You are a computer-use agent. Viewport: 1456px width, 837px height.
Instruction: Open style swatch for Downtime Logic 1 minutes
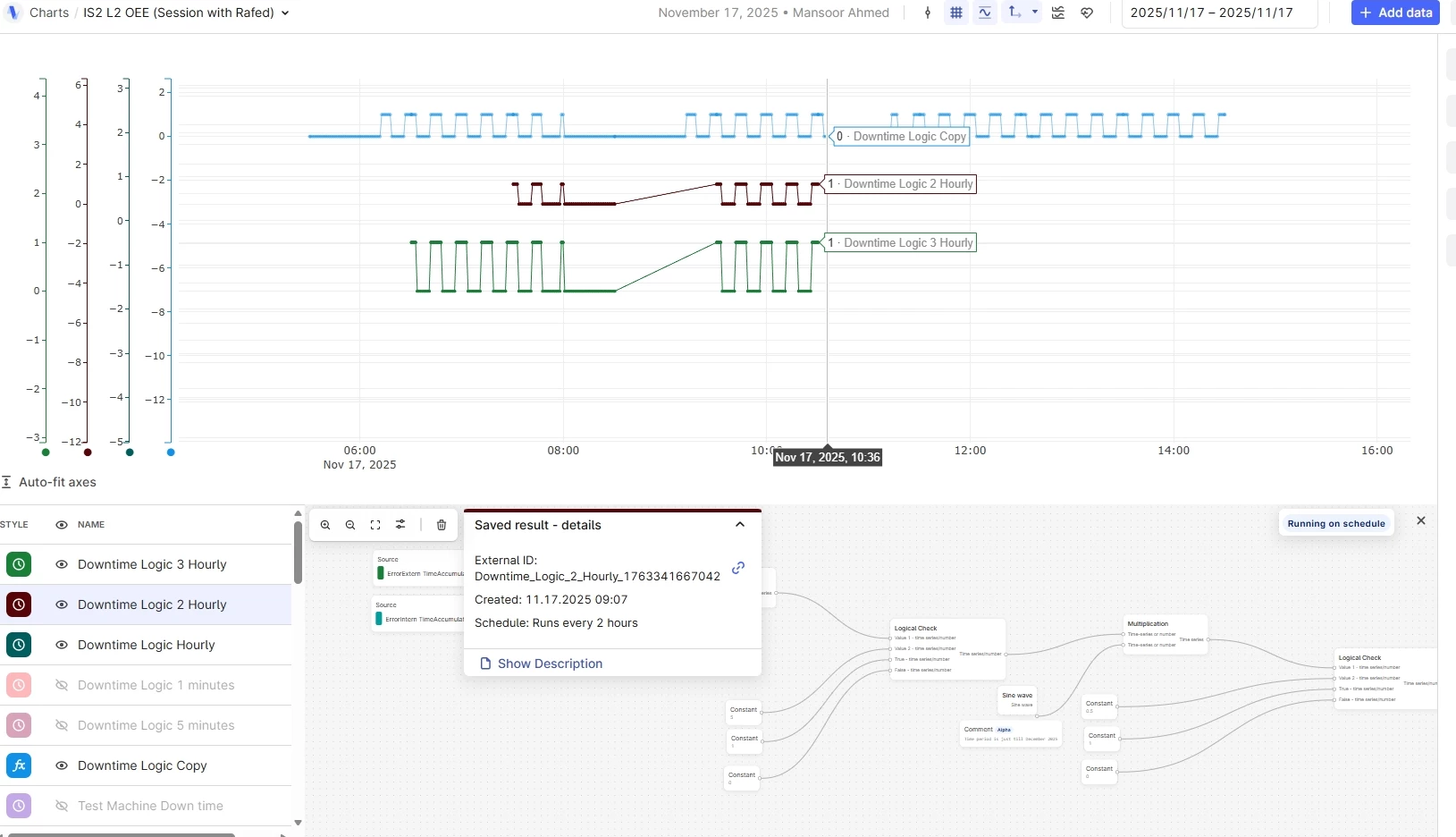[x=19, y=685]
